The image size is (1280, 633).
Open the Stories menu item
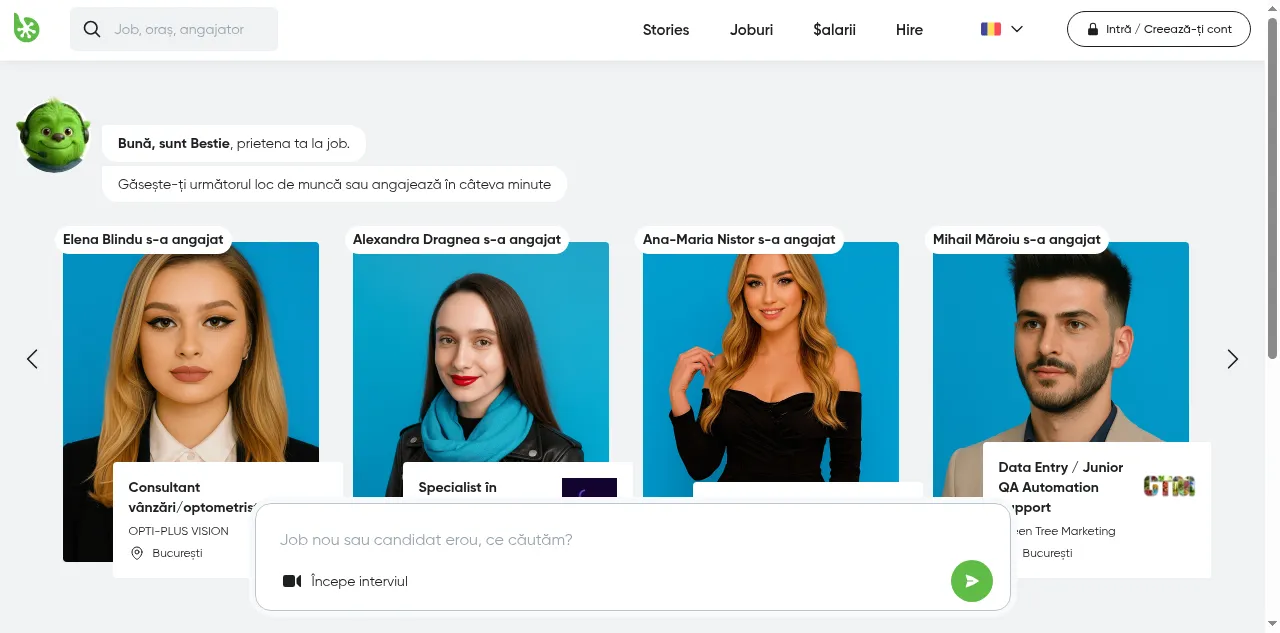[x=666, y=30]
